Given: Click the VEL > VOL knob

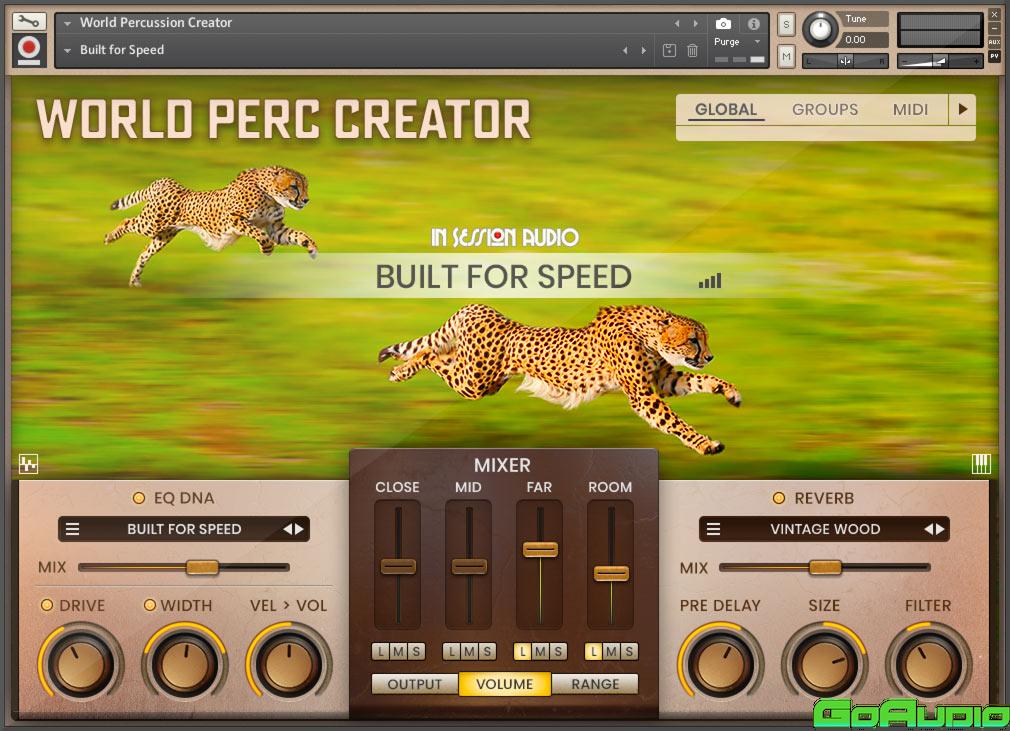Looking at the screenshot, I should (x=289, y=664).
